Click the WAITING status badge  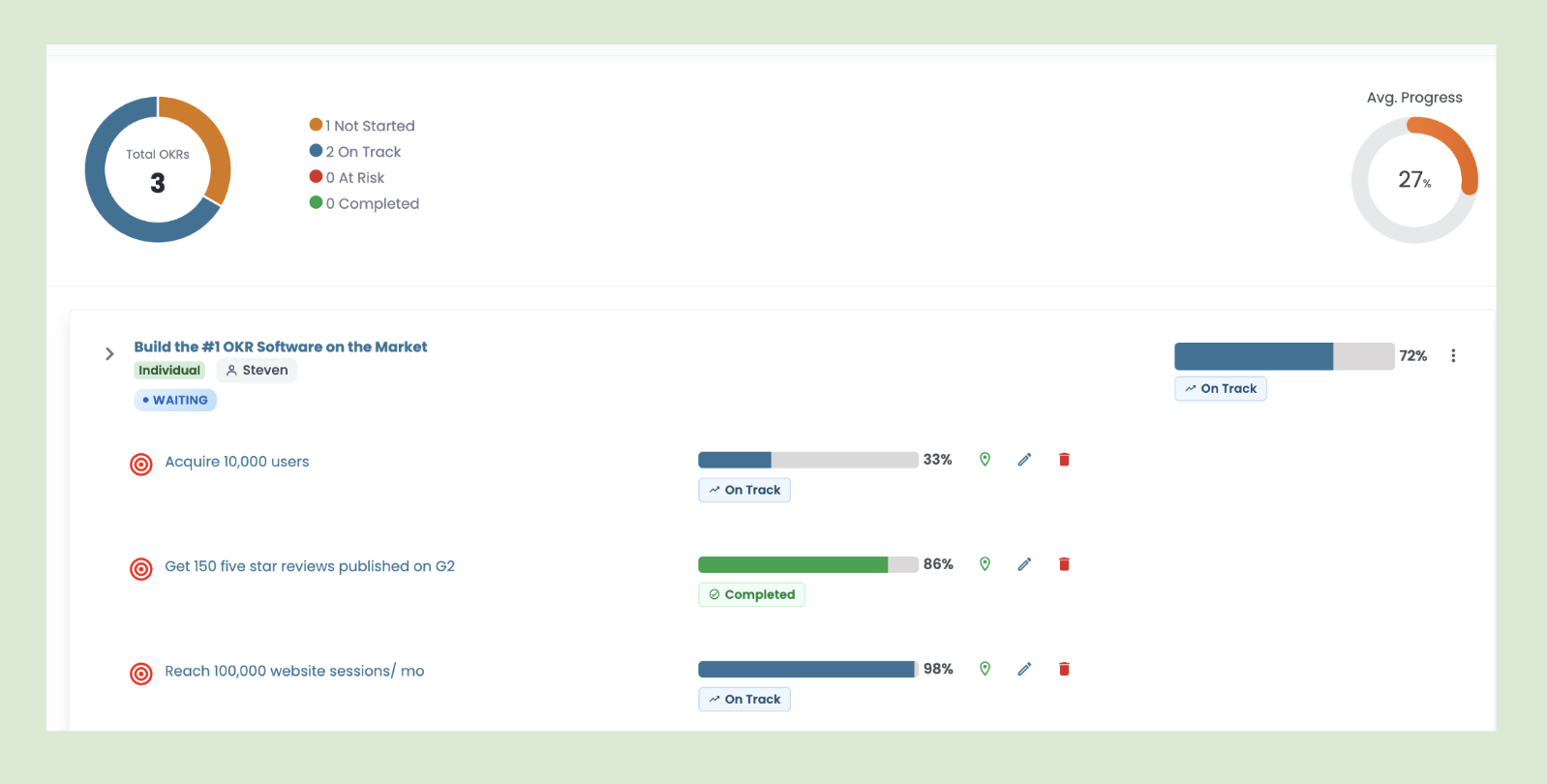tap(175, 400)
